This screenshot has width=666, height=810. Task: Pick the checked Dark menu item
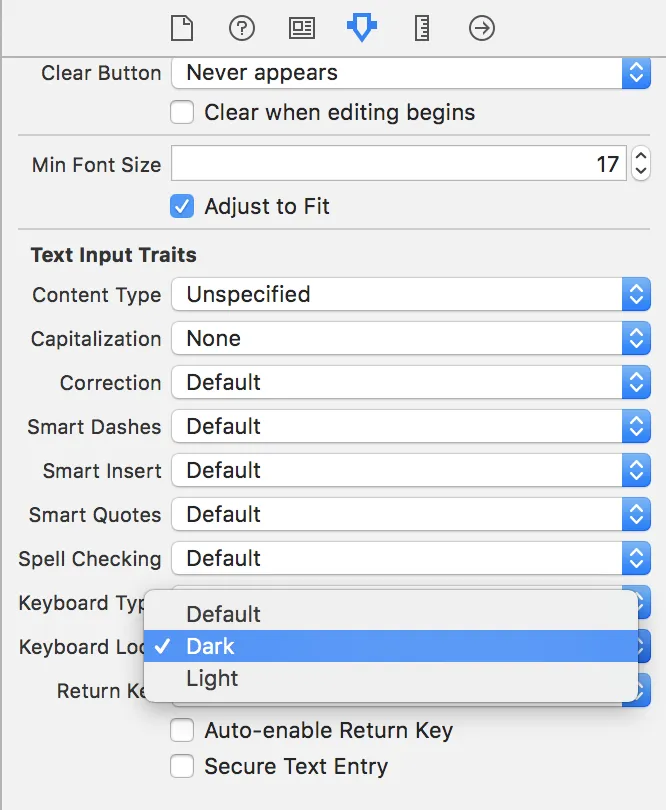point(390,646)
